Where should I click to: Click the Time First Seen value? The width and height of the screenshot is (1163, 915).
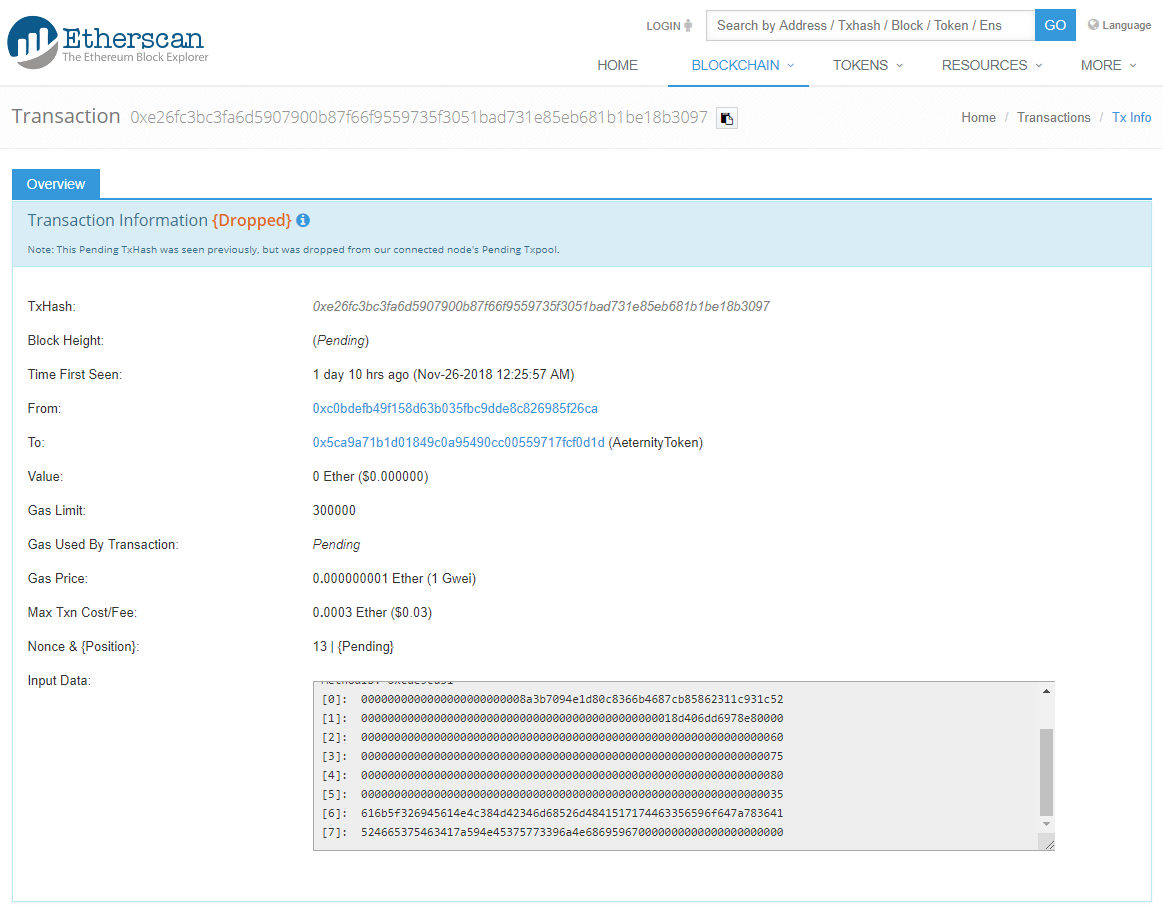(443, 374)
